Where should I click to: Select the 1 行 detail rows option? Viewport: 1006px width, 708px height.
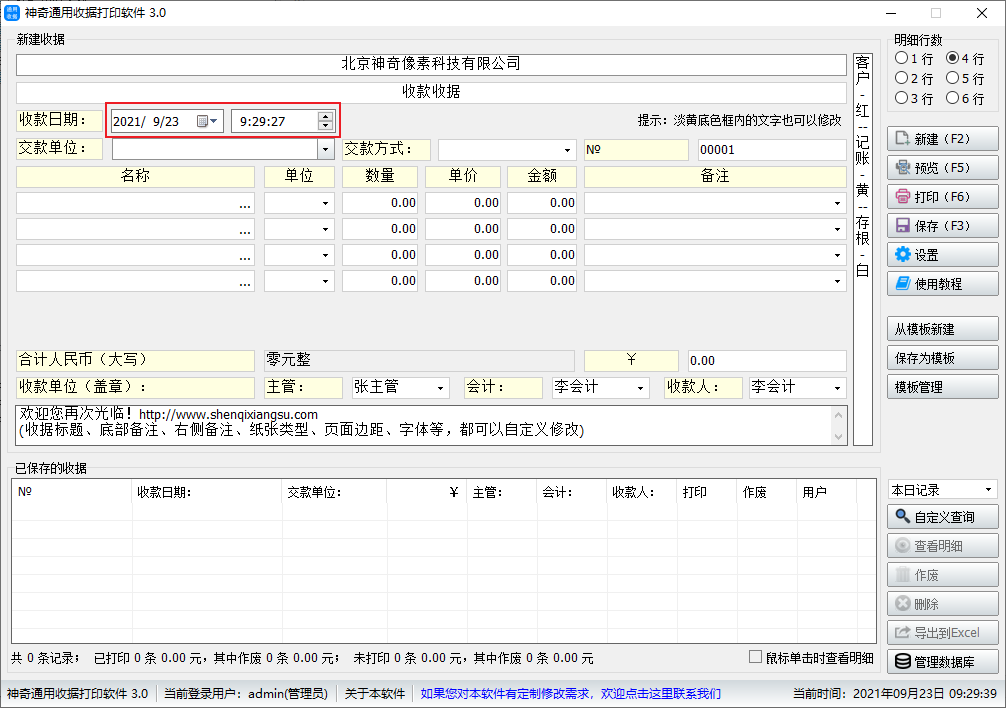(914, 58)
